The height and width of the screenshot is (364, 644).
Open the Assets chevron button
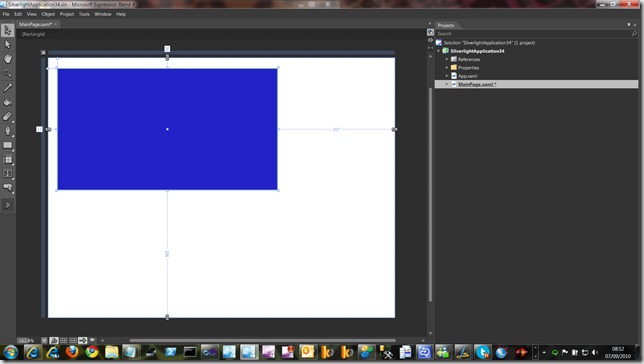pyautogui.click(x=7, y=205)
